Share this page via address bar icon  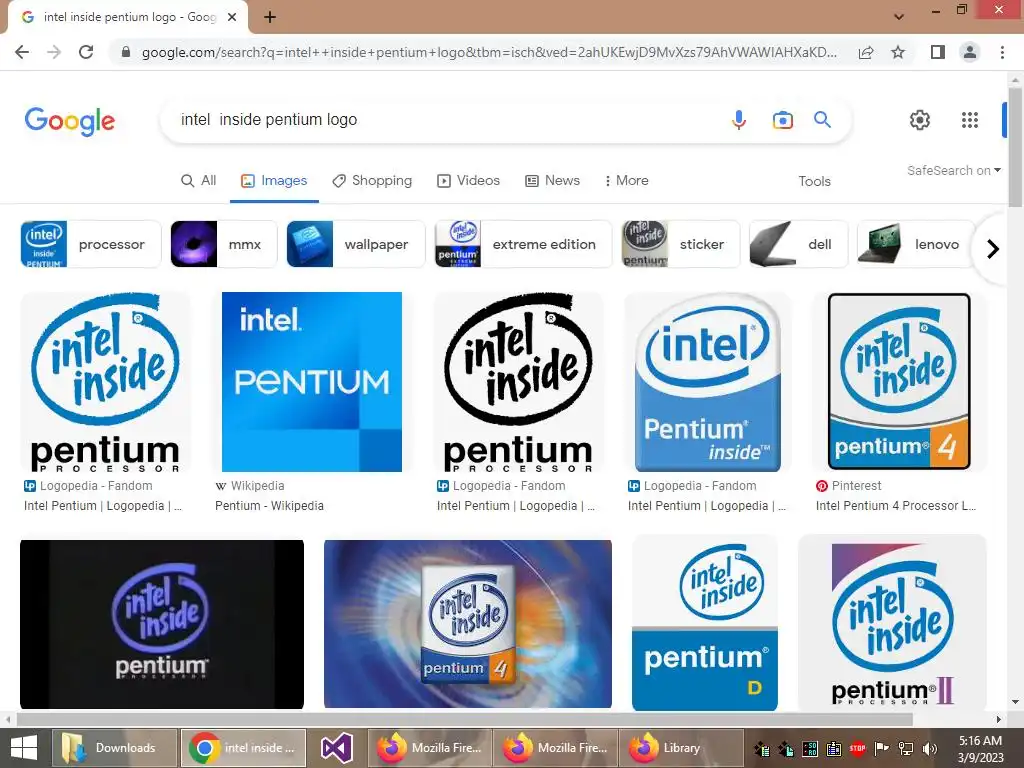pos(866,52)
